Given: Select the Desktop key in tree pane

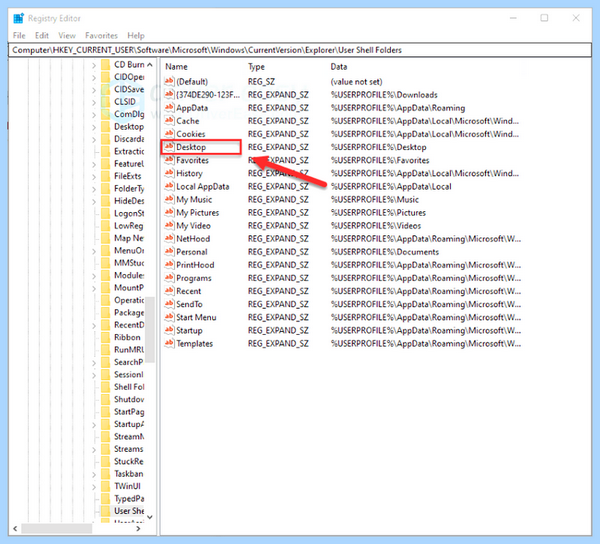Looking at the screenshot, I should [x=129, y=127].
